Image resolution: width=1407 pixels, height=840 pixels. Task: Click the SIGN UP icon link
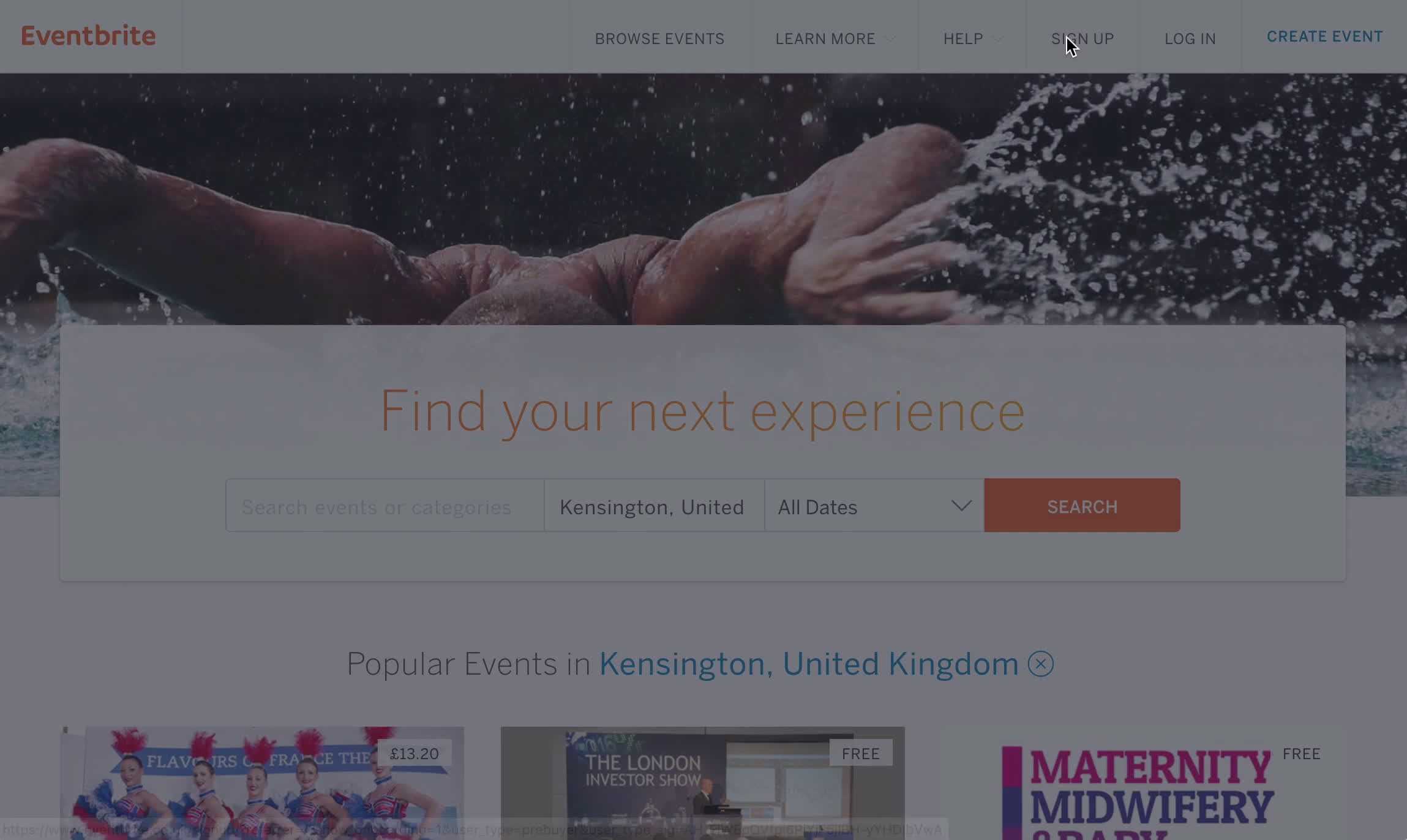[1082, 38]
